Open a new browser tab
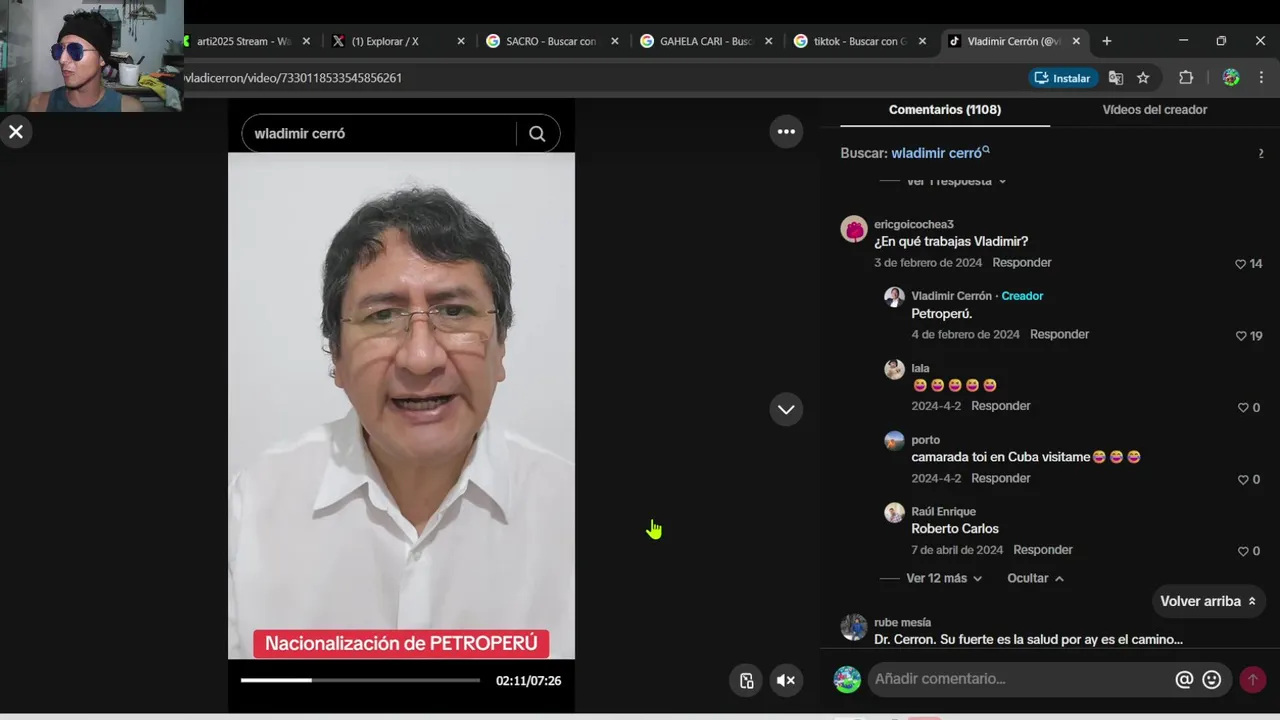 coord(1107,41)
